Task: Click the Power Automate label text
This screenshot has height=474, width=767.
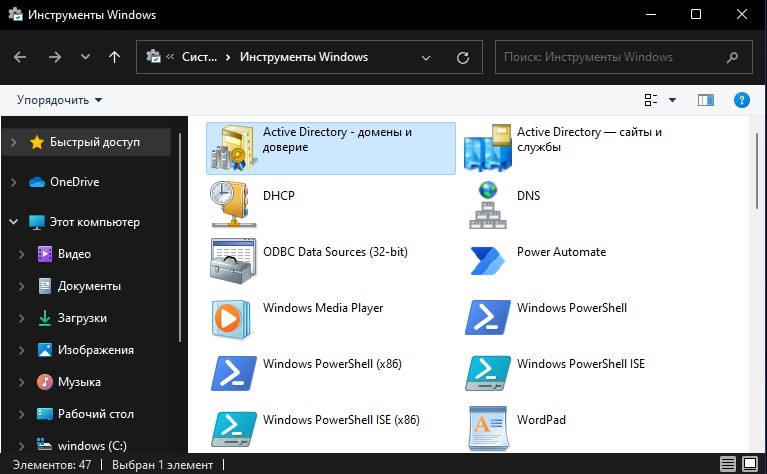Action: 561,252
